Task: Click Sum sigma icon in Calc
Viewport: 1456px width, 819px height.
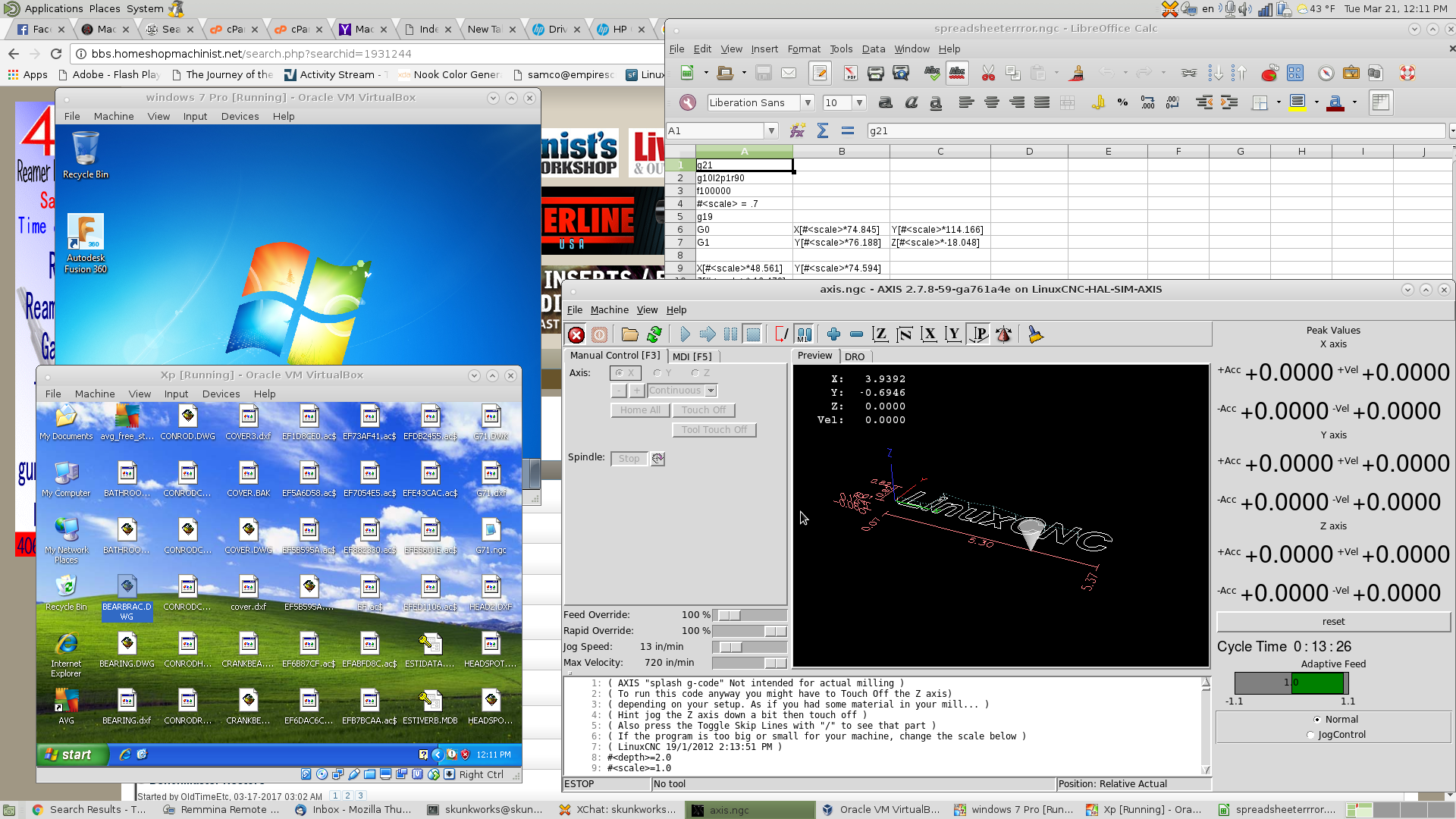Action: (x=822, y=131)
